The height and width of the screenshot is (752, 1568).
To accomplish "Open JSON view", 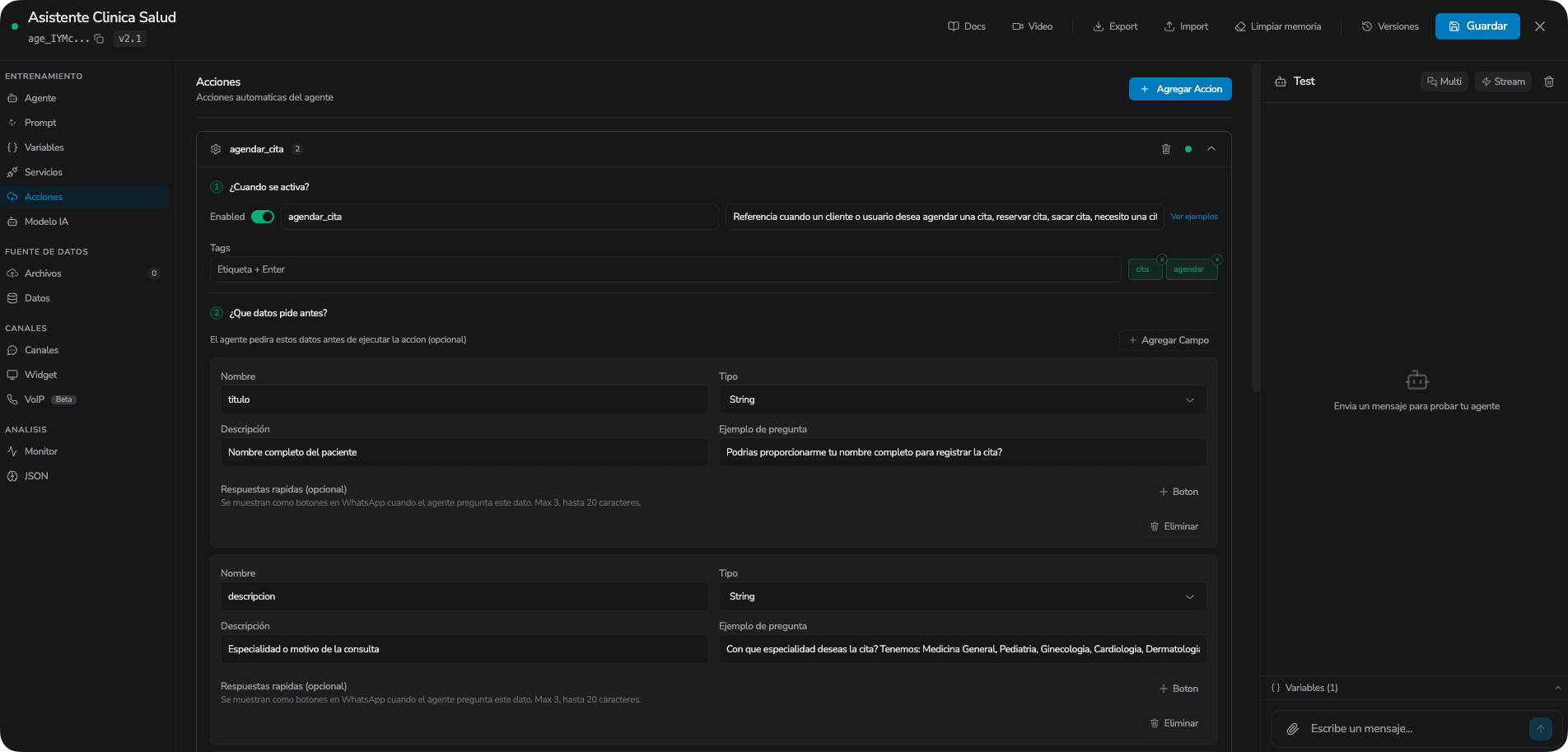I will [x=86, y=476].
